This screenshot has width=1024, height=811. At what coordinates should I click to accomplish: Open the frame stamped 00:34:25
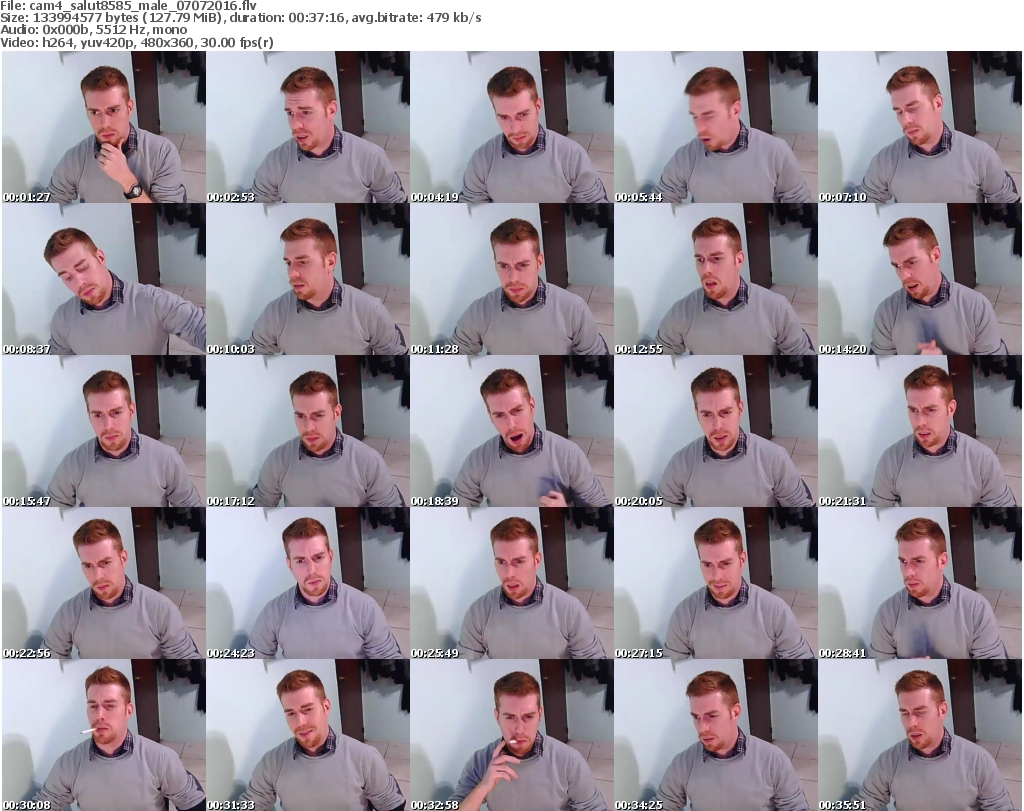click(x=716, y=735)
